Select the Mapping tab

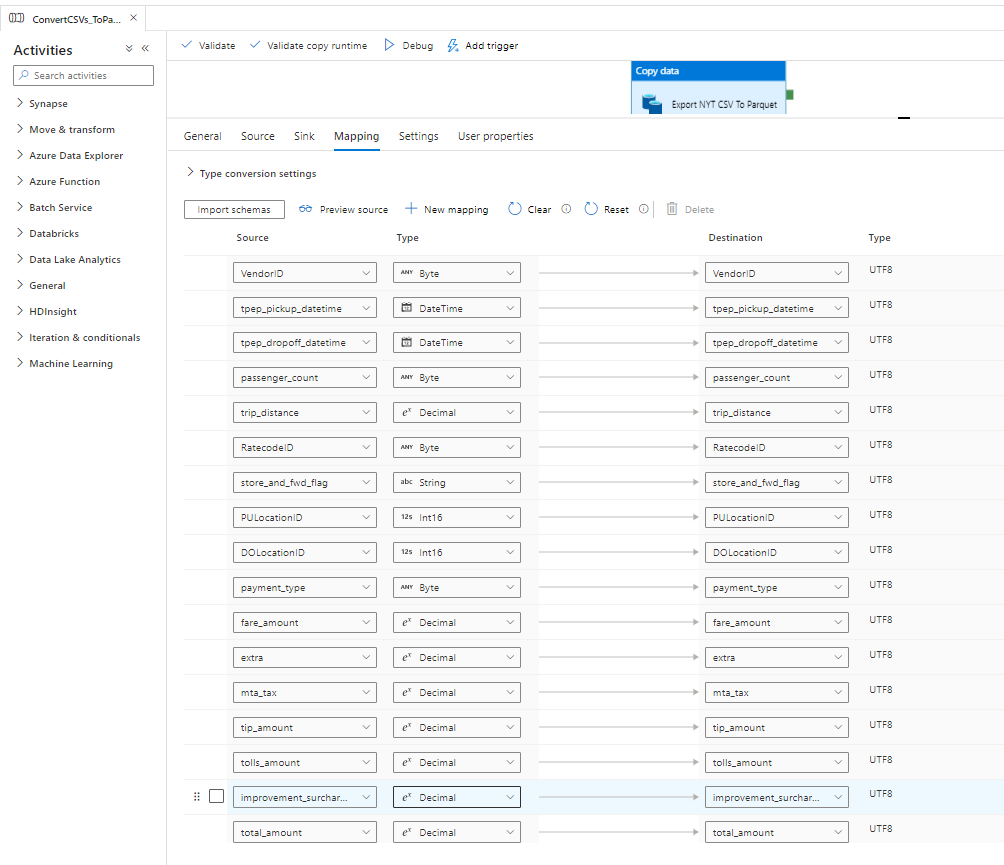tap(357, 136)
